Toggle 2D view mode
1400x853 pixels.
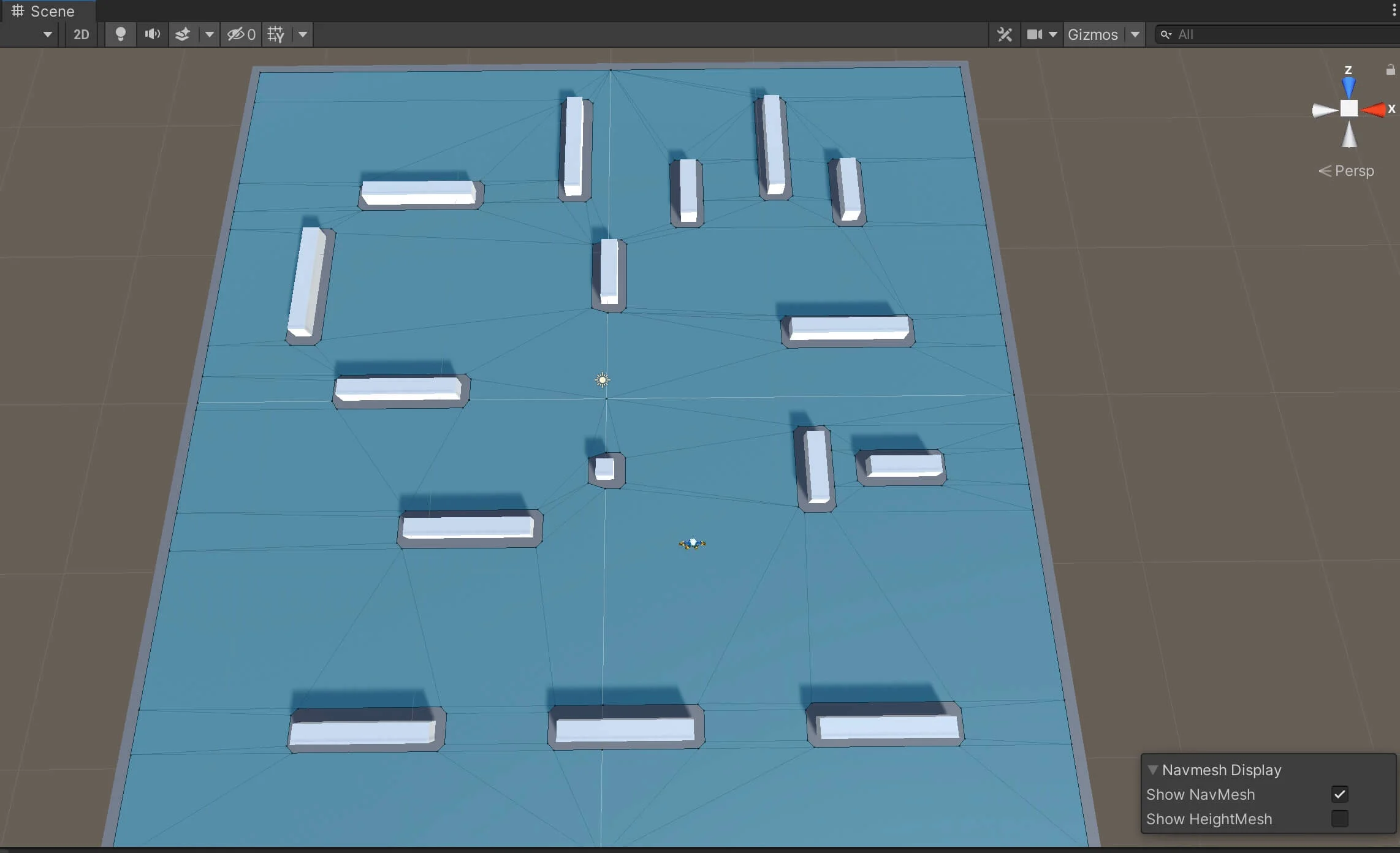[81, 34]
